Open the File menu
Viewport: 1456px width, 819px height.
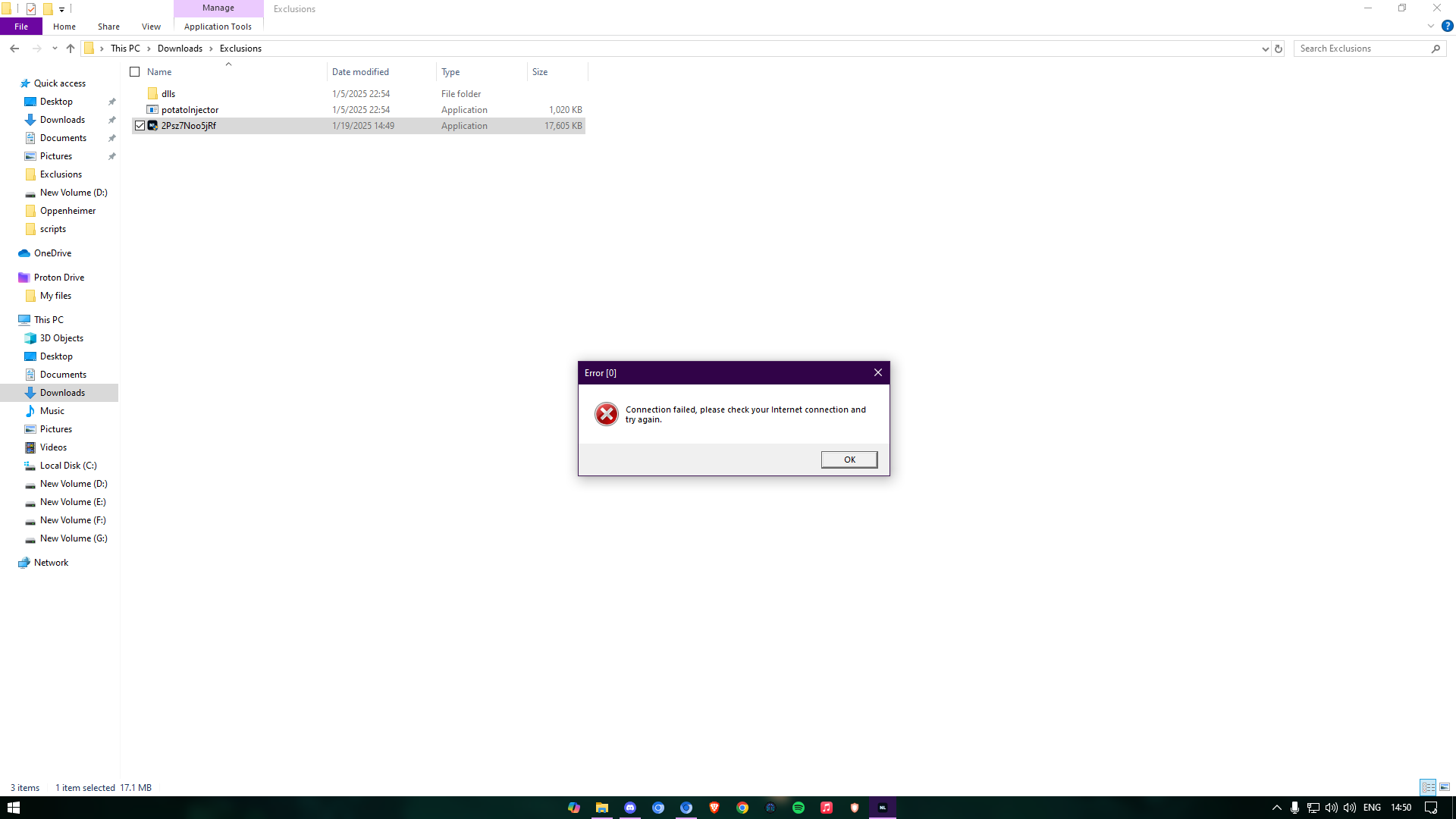point(21,27)
